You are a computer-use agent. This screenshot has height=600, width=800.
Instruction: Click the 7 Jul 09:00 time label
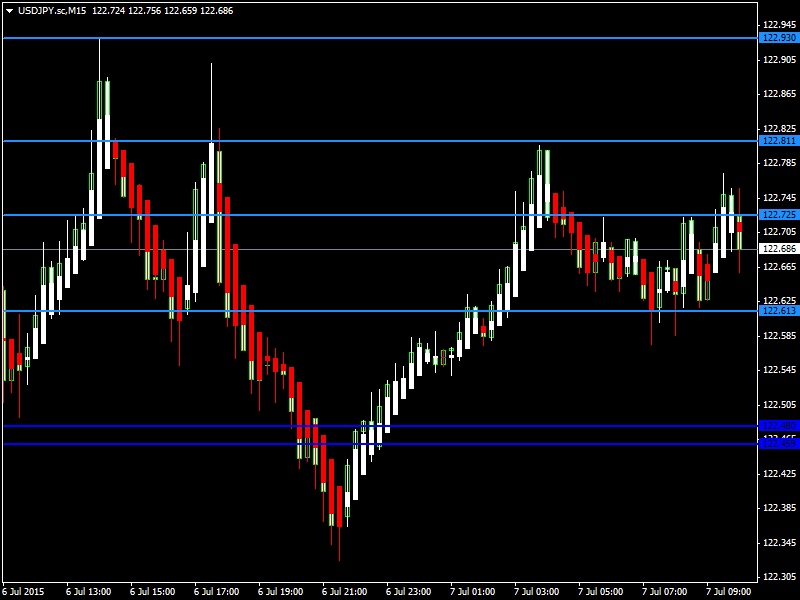point(728,591)
